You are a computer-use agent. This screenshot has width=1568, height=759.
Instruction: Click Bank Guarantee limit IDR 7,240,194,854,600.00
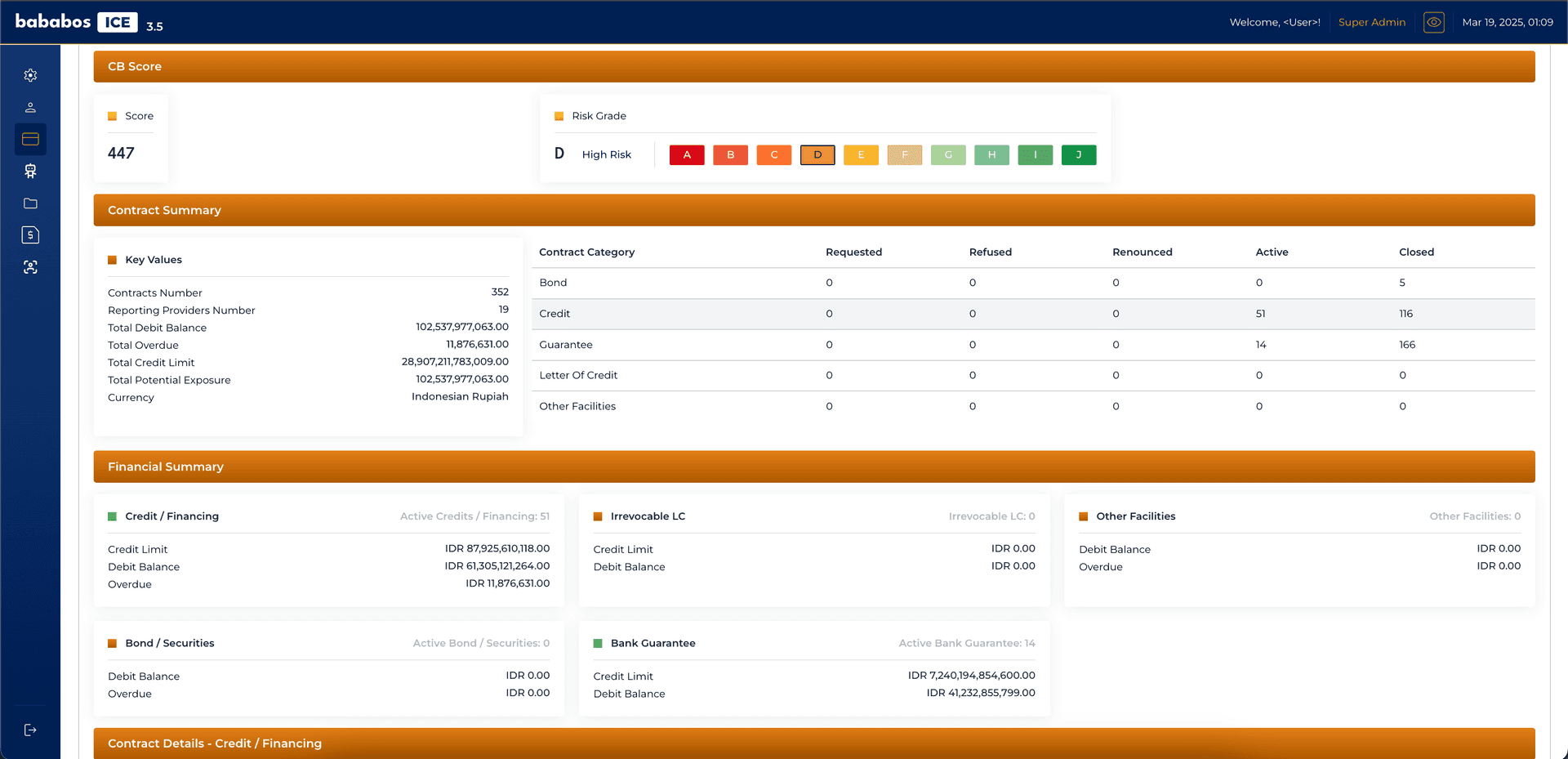pyautogui.click(x=972, y=675)
